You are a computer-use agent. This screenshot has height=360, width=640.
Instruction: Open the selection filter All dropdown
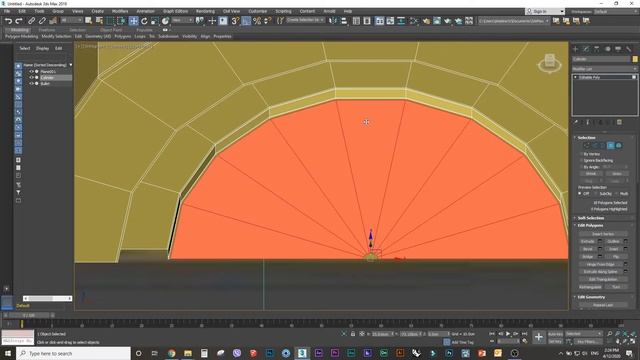[71, 20]
